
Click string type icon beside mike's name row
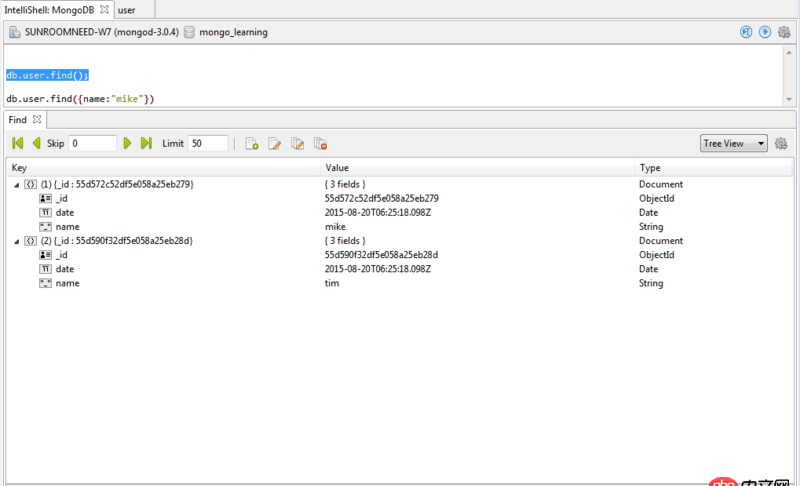45,227
